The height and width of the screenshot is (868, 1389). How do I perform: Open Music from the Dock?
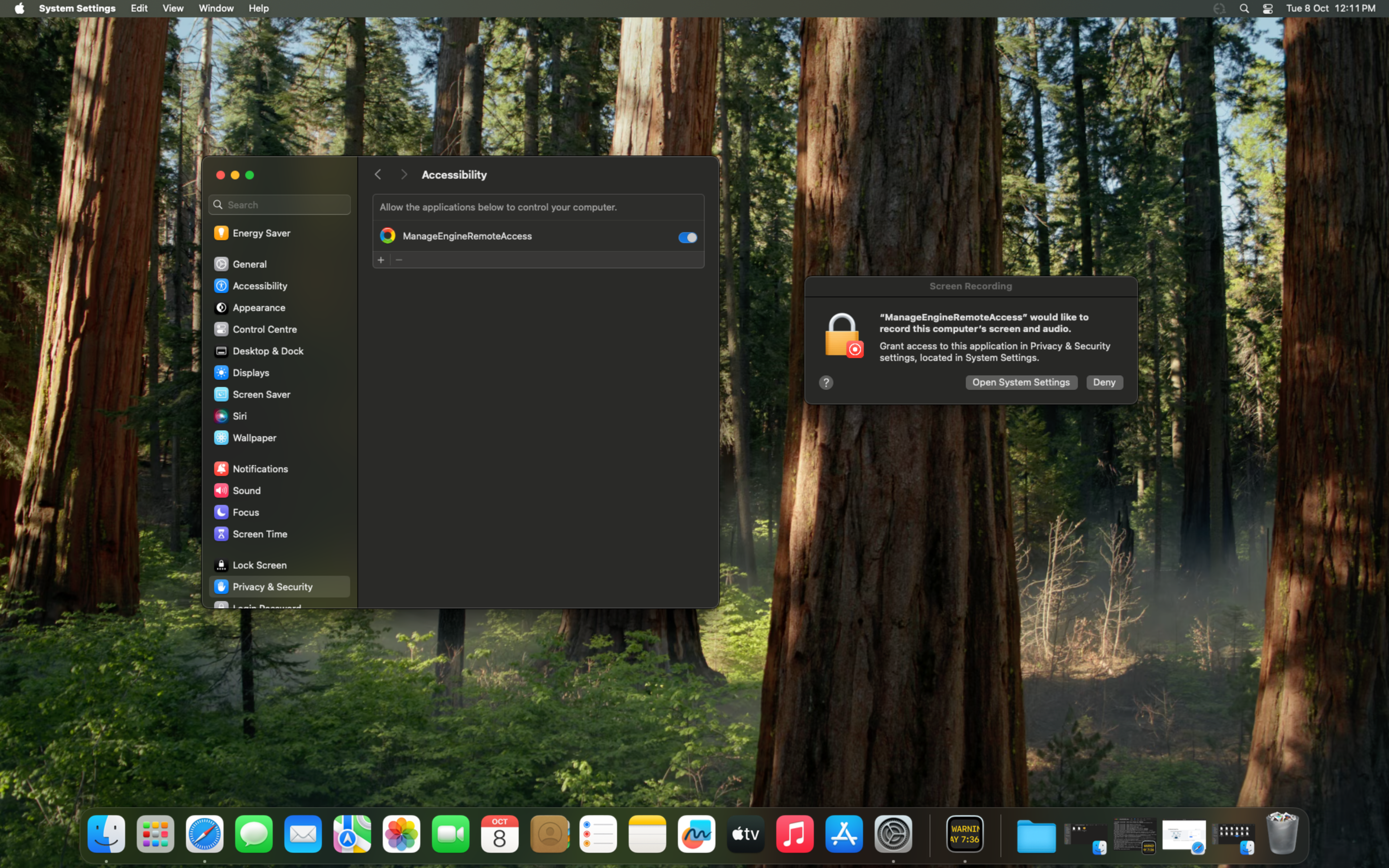point(795,834)
